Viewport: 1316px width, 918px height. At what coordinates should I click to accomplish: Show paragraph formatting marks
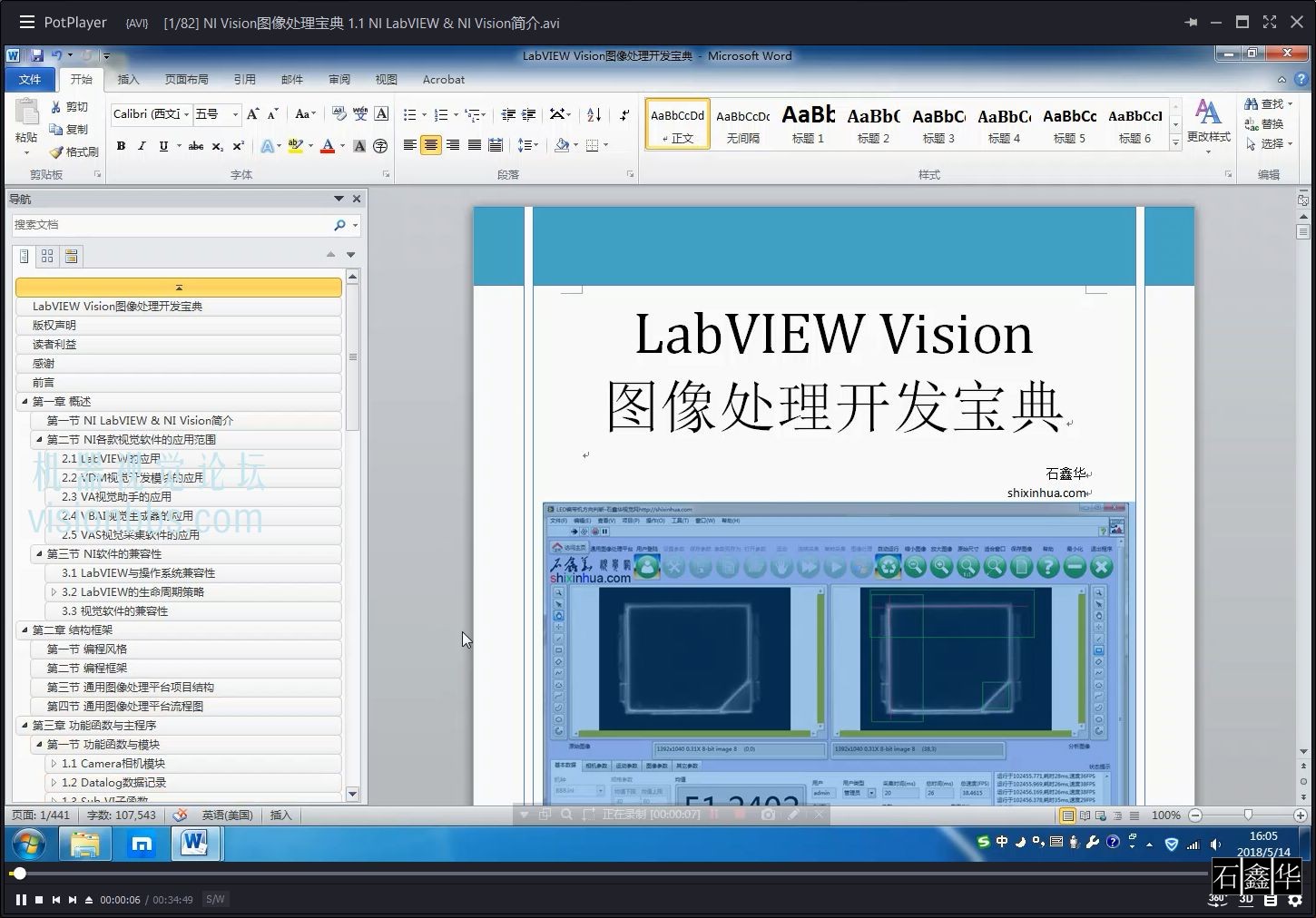pyautogui.click(x=624, y=114)
